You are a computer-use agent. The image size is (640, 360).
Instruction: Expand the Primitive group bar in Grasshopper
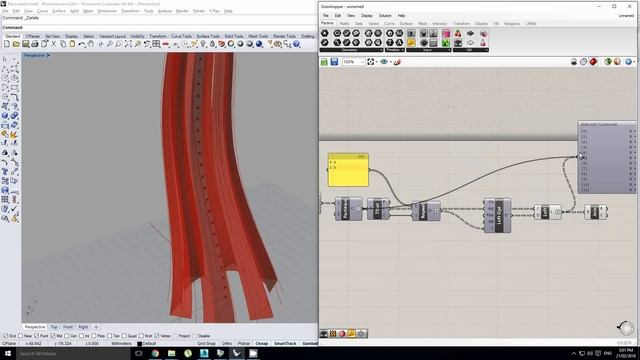coord(394,50)
